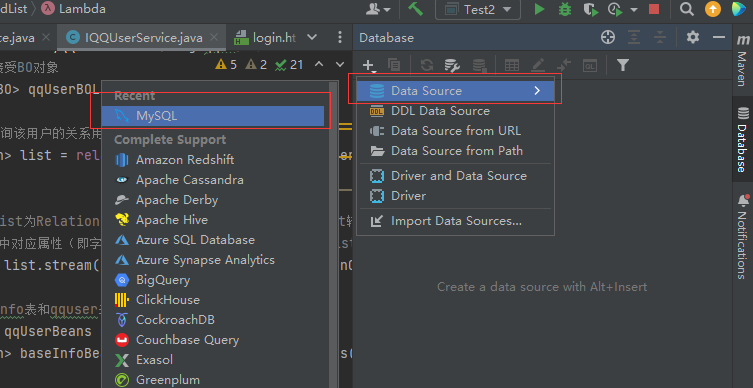Jump to next highlighted error arrow
Image resolution: width=753 pixels, height=388 pixels.
coord(340,64)
